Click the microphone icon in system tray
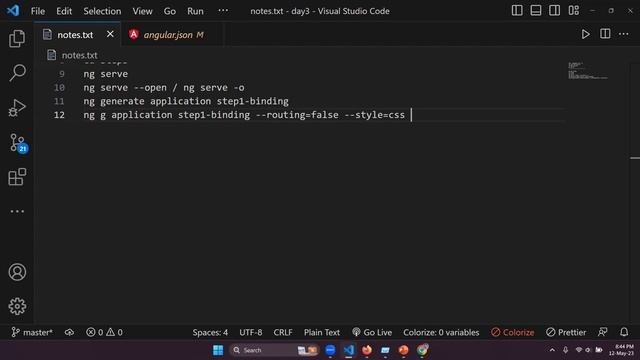 (565, 350)
